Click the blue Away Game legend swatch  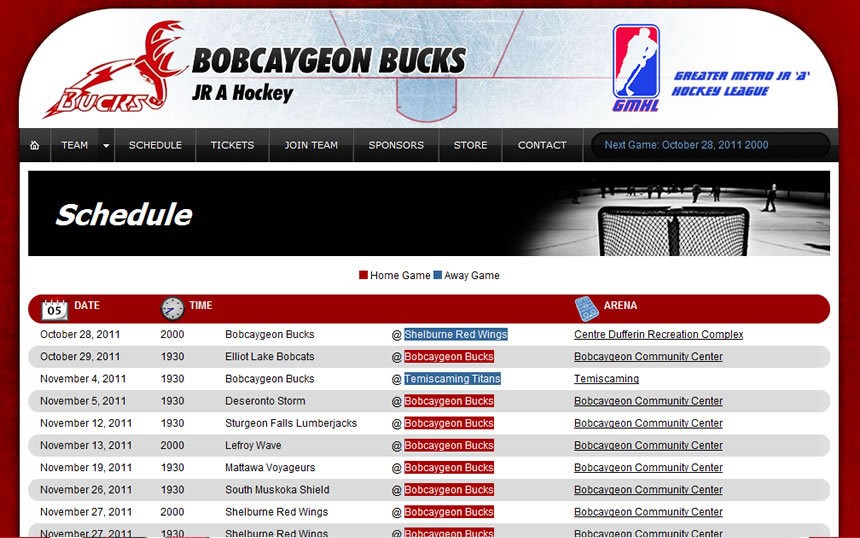pyautogui.click(x=438, y=275)
